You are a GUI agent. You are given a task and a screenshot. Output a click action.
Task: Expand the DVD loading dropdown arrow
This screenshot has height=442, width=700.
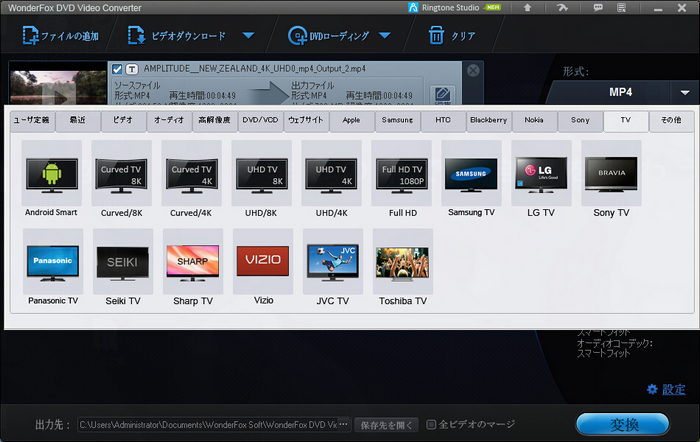tap(385, 35)
